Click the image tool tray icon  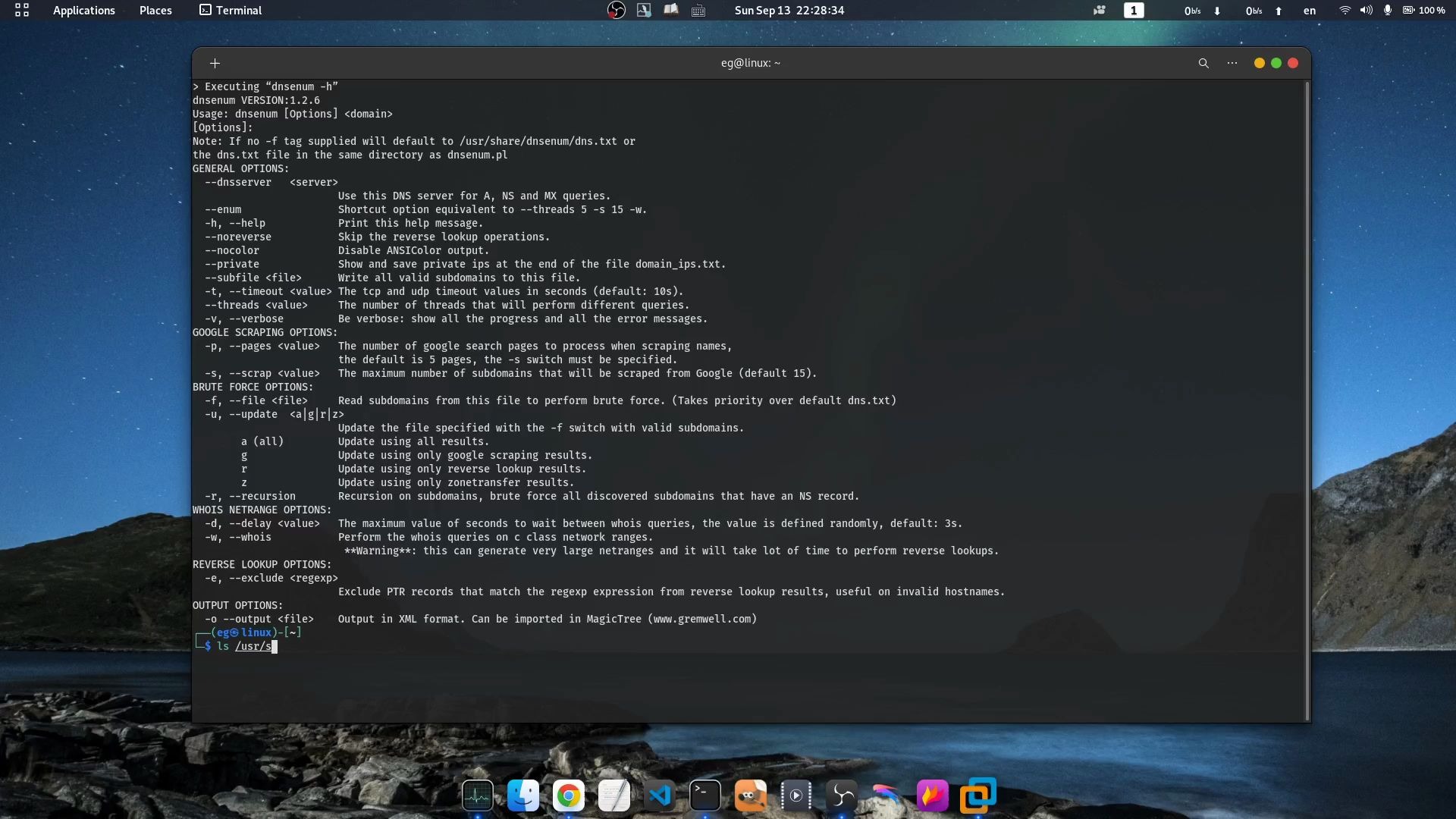click(644, 11)
